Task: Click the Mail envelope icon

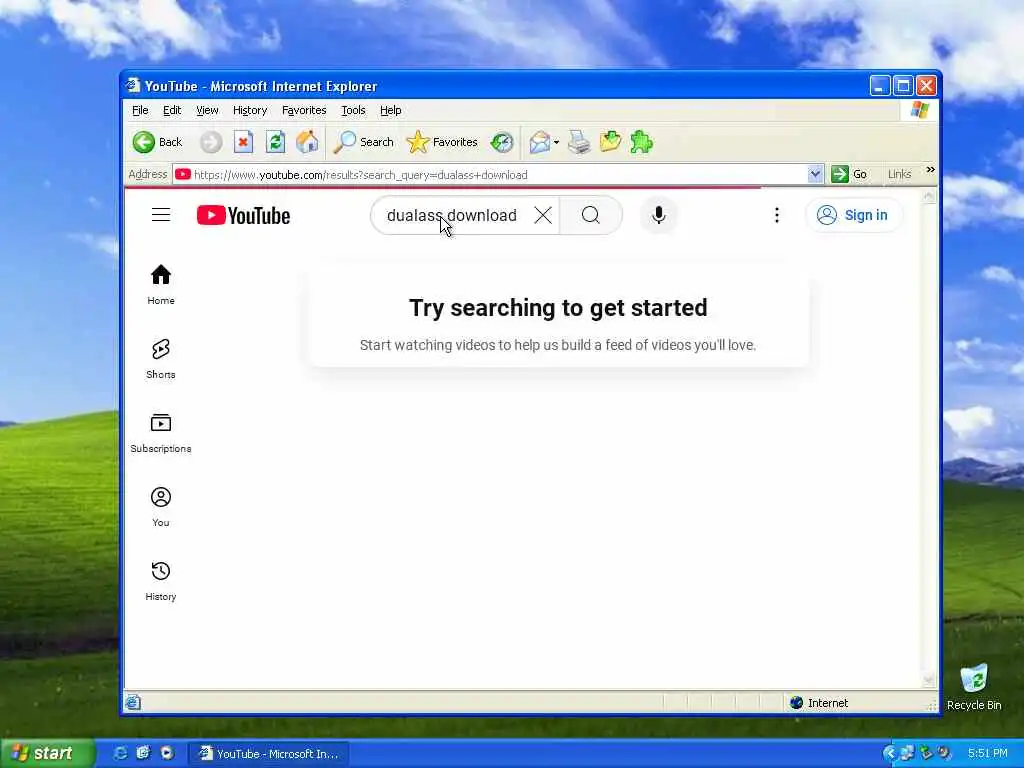Action: tap(539, 142)
